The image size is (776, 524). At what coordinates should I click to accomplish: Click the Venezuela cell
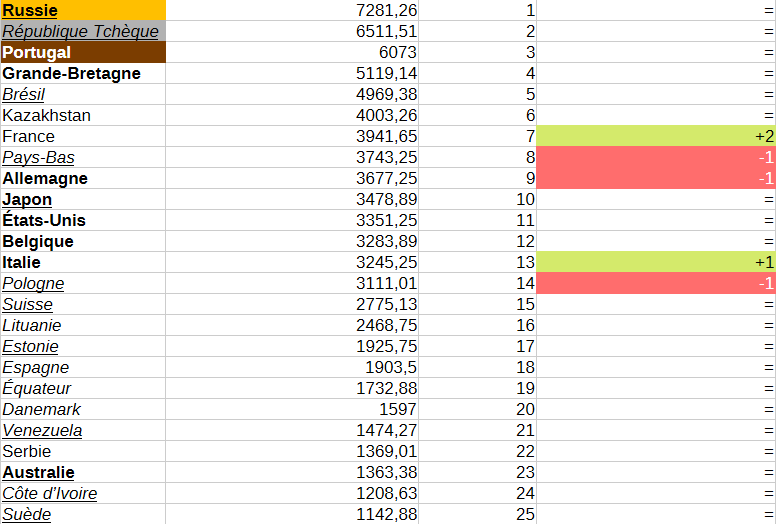coord(83,430)
